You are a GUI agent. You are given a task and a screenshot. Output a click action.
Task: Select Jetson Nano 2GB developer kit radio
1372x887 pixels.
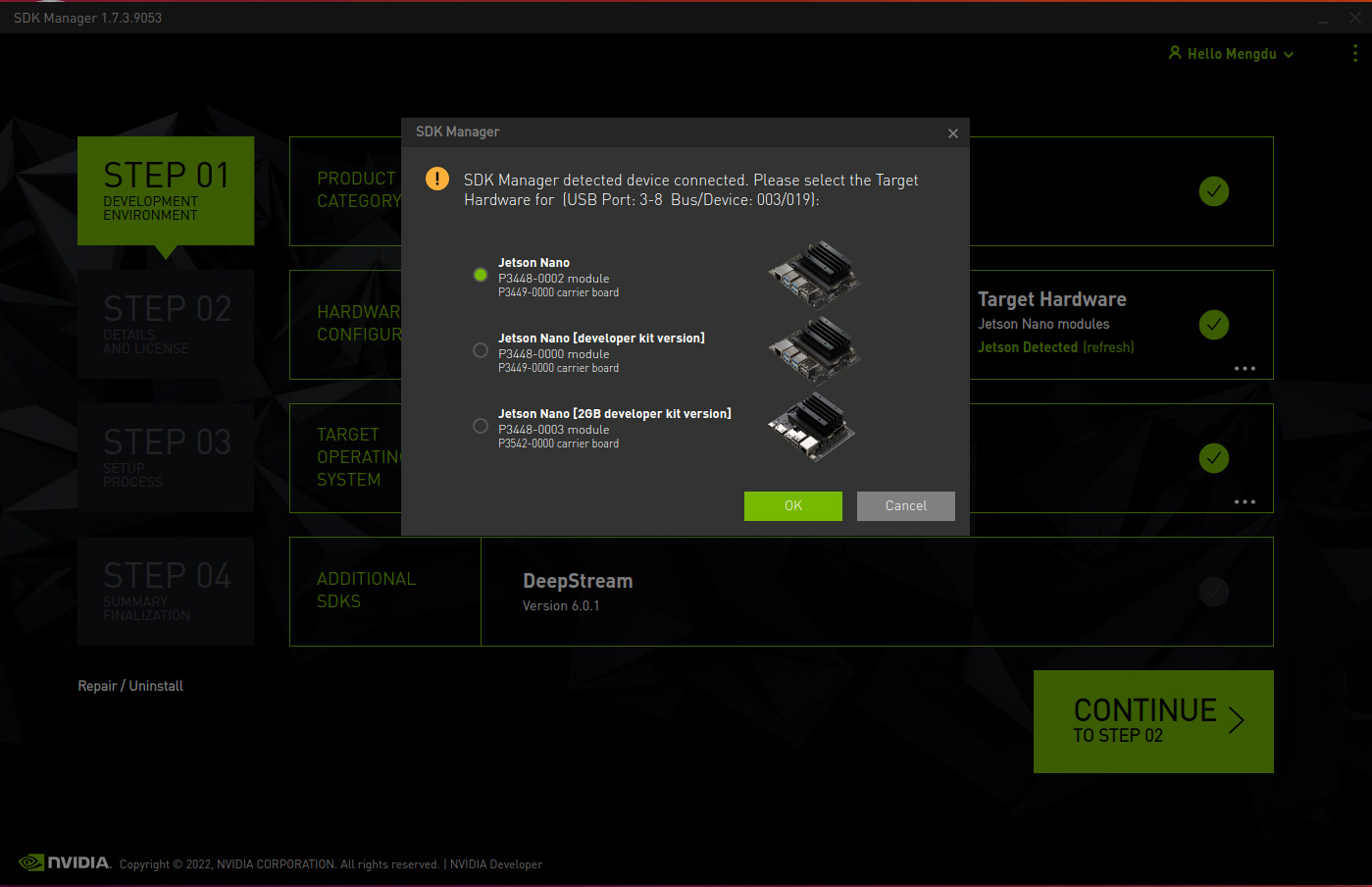tap(481, 426)
